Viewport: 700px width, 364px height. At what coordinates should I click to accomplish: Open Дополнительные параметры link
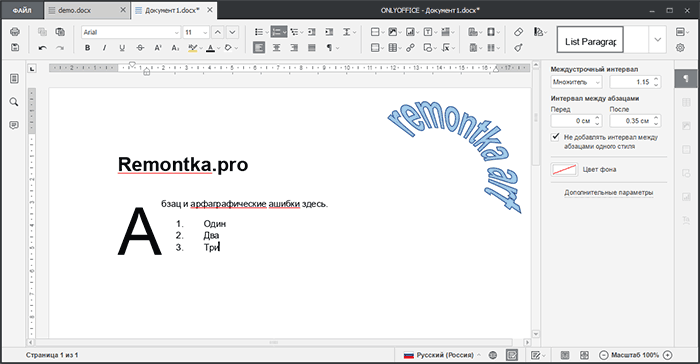point(608,192)
